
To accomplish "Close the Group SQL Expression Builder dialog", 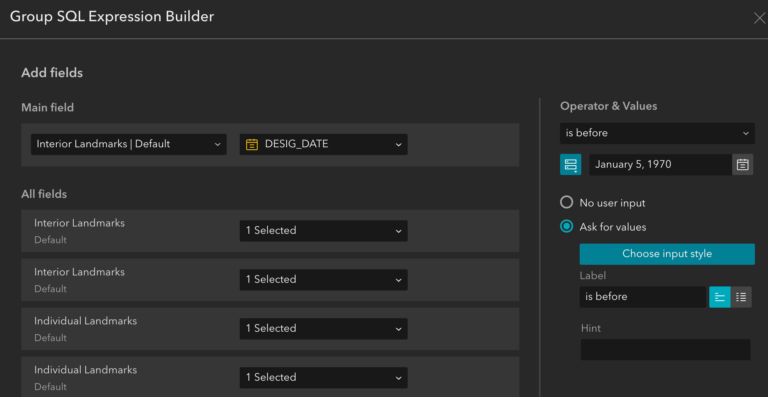I will [759, 18].
